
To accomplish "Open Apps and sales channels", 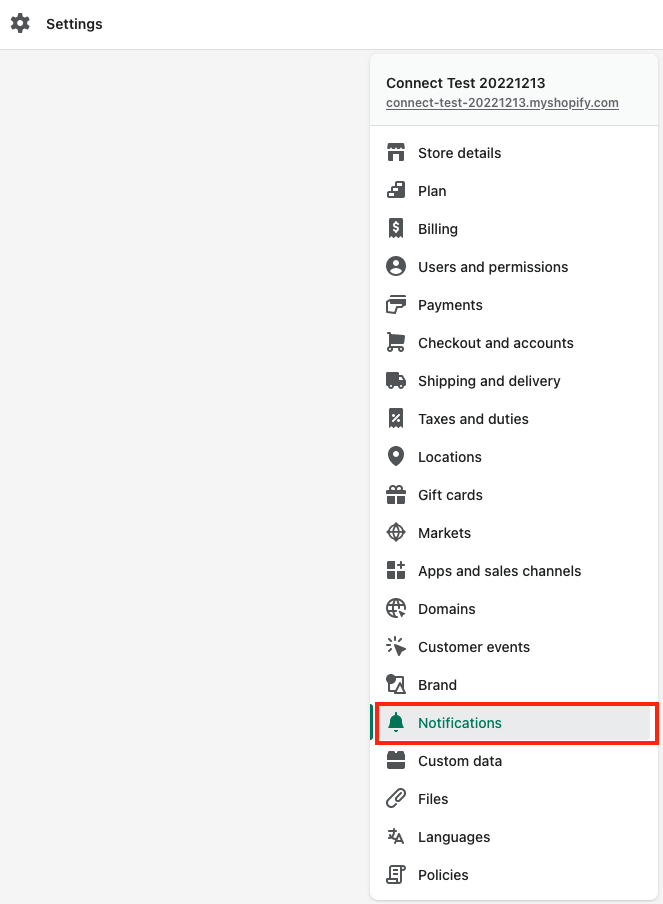I will click(x=499, y=571).
